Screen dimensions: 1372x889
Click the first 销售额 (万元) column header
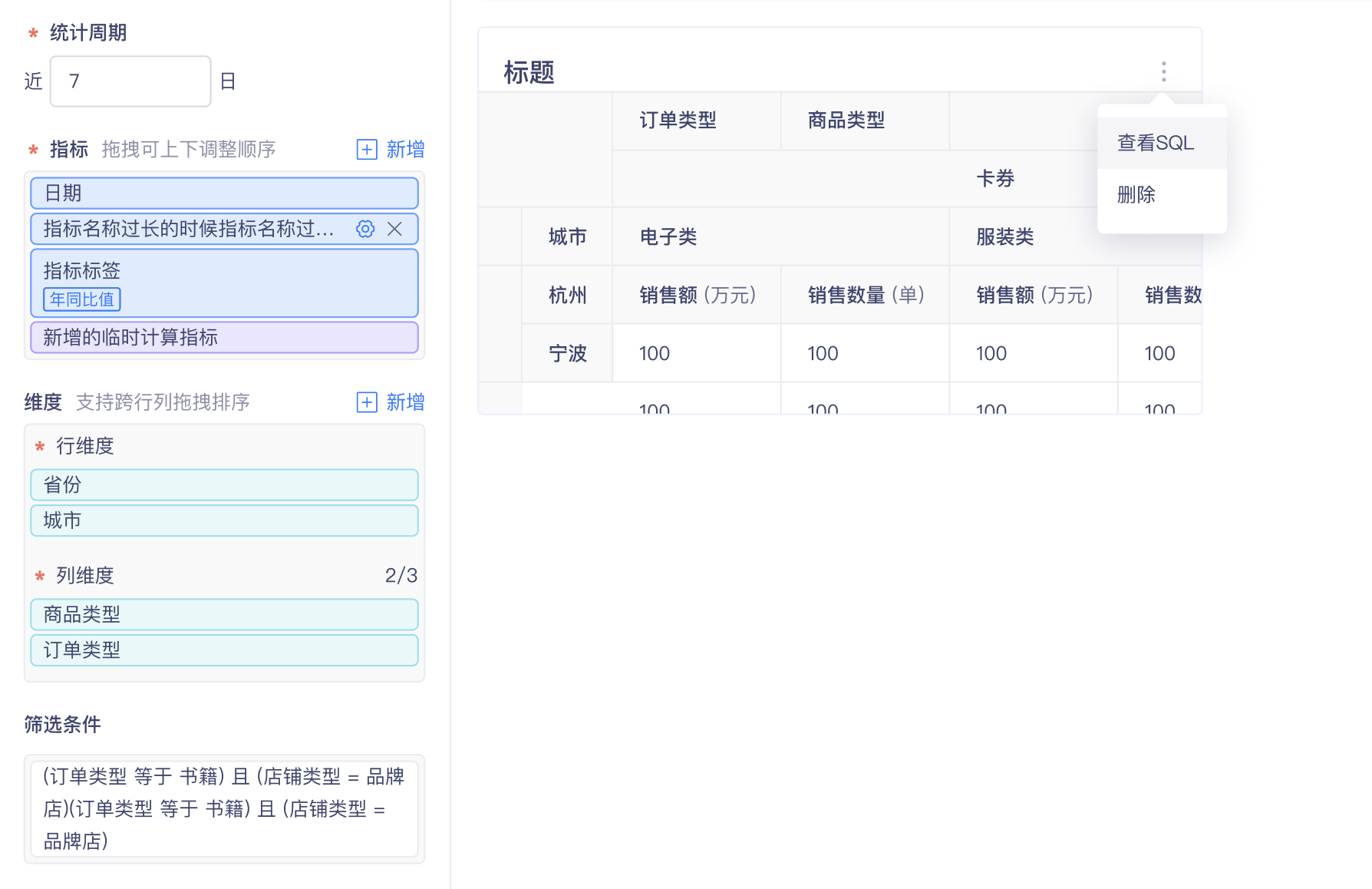(696, 295)
